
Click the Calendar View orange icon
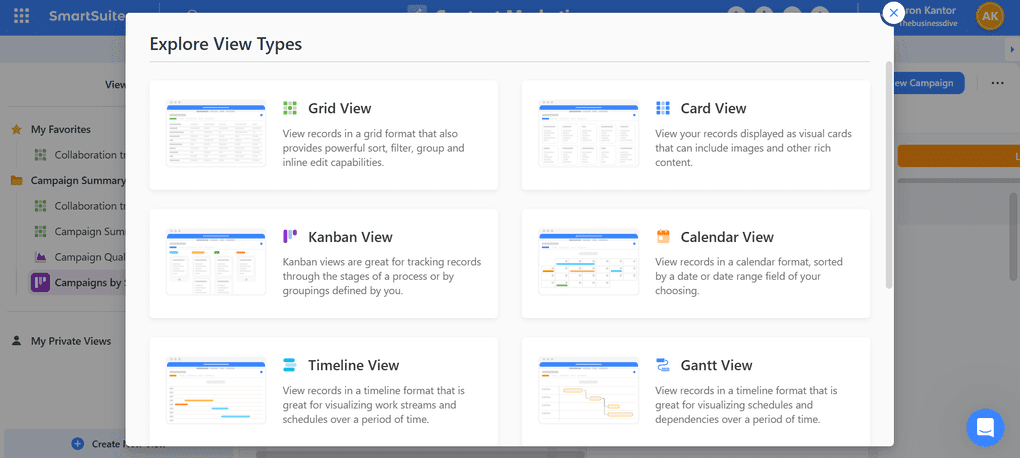click(663, 237)
